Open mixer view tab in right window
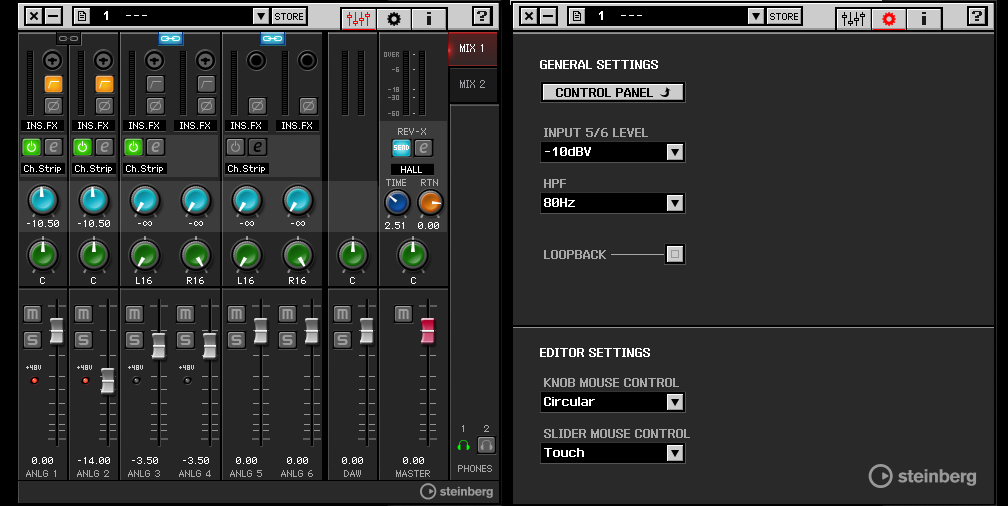The height and width of the screenshot is (506, 1008). 853,18
